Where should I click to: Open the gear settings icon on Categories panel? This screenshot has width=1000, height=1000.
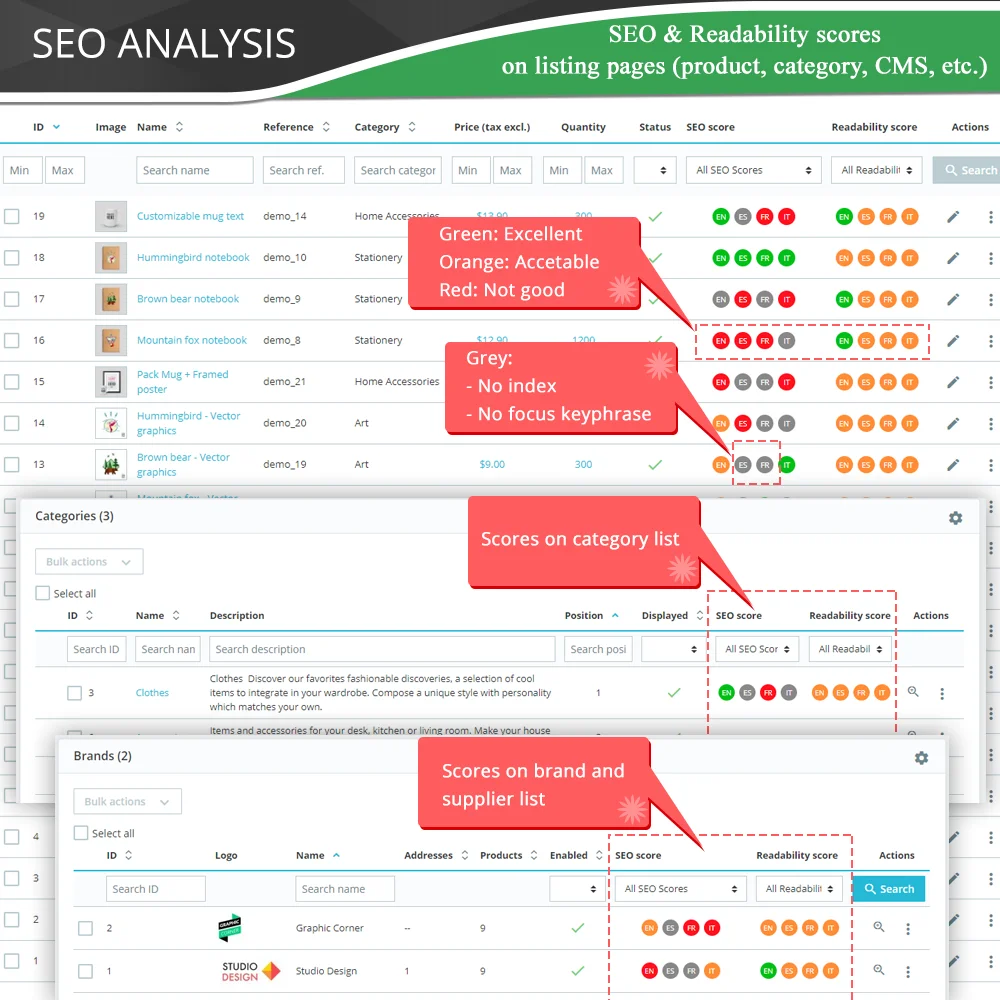(x=955, y=518)
